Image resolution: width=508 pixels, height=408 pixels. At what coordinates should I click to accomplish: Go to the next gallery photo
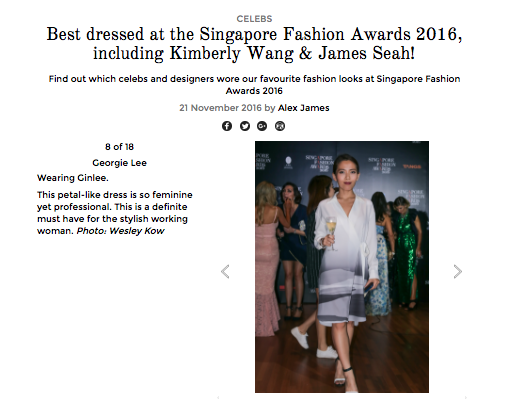(458, 271)
